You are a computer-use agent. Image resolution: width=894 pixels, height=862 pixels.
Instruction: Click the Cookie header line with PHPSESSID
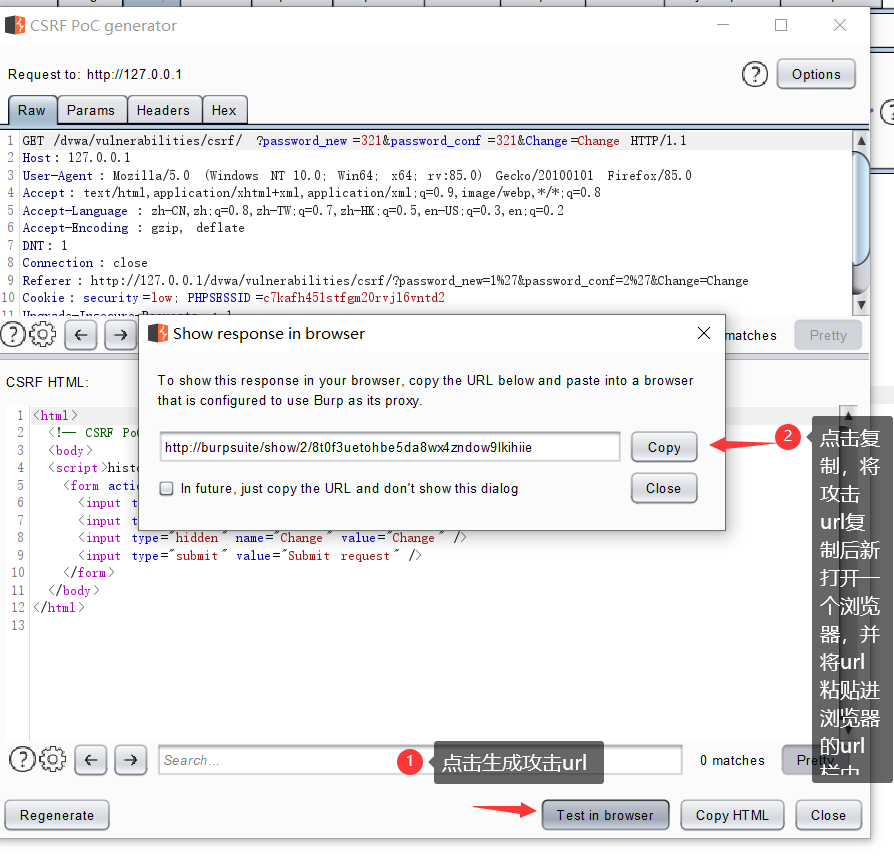click(233, 298)
